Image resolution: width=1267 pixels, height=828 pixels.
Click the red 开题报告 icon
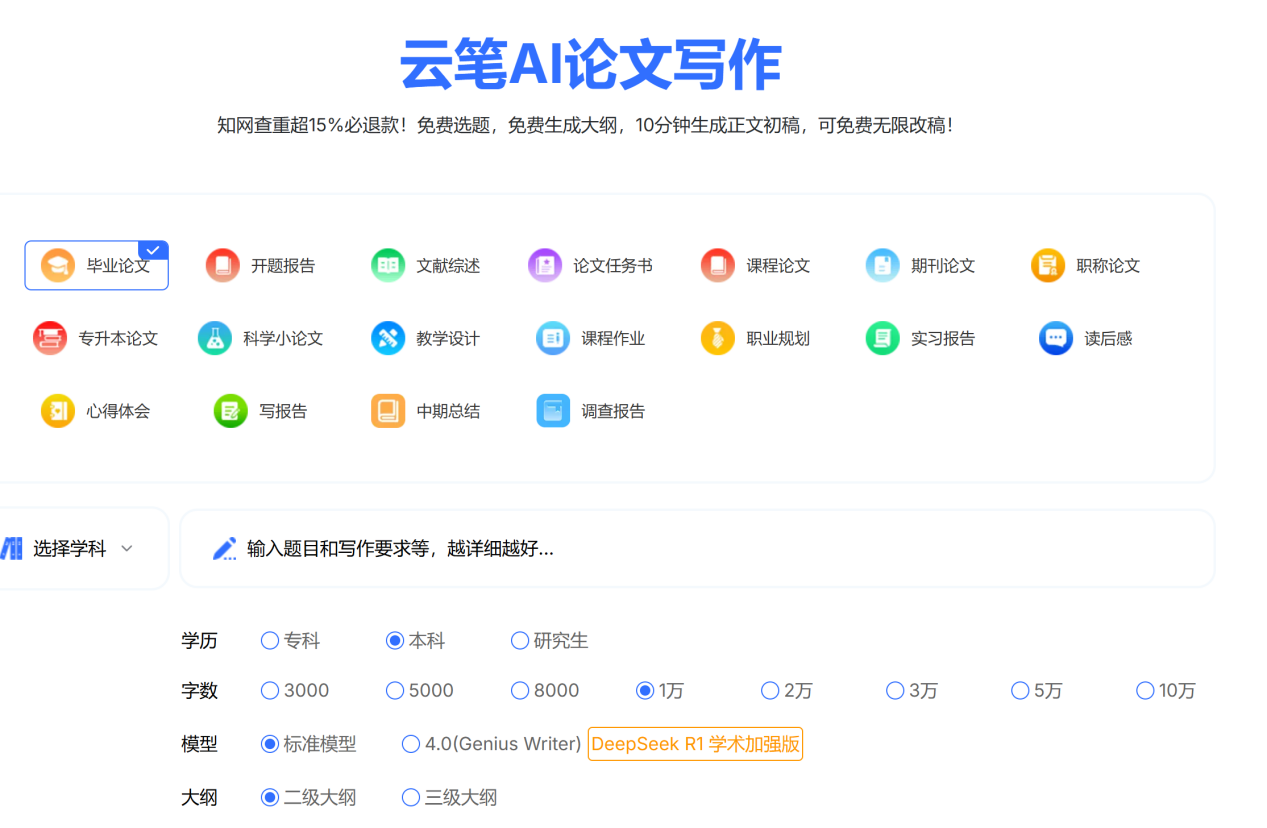click(223, 265)
